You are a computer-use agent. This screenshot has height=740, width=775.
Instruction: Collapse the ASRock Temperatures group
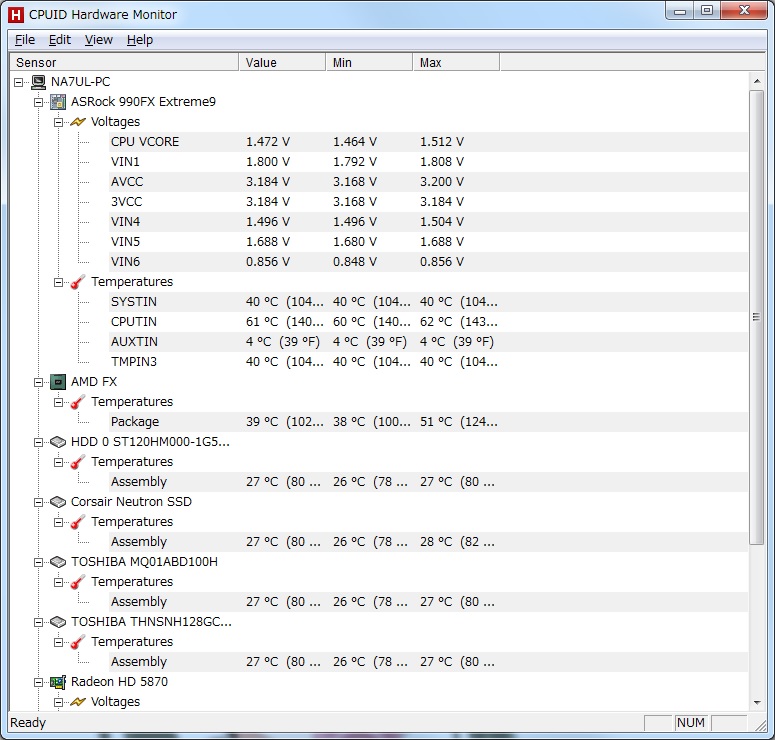58,282
